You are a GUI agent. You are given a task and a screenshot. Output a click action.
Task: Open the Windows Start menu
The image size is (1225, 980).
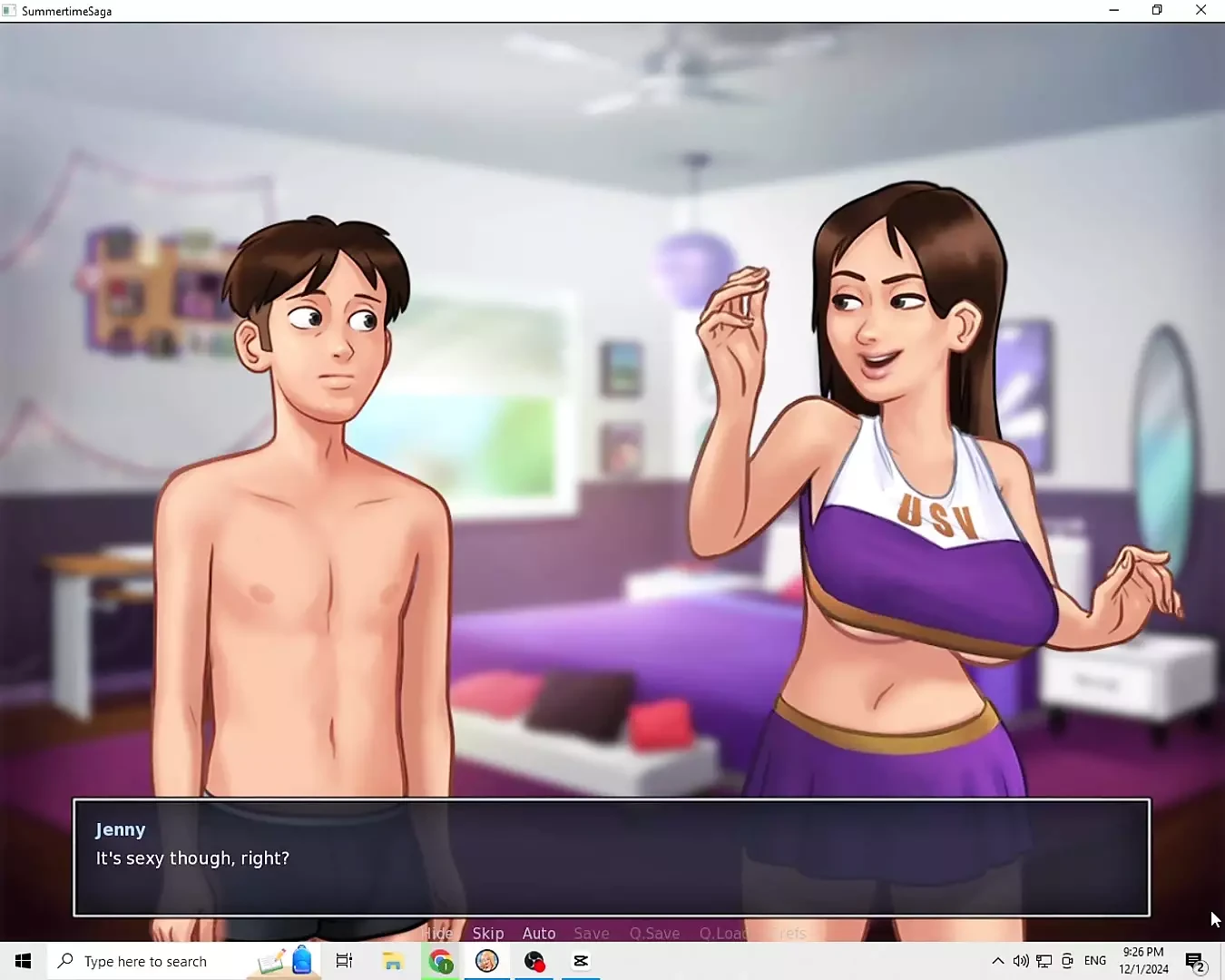pyautogui.click(x=24, y=961)
